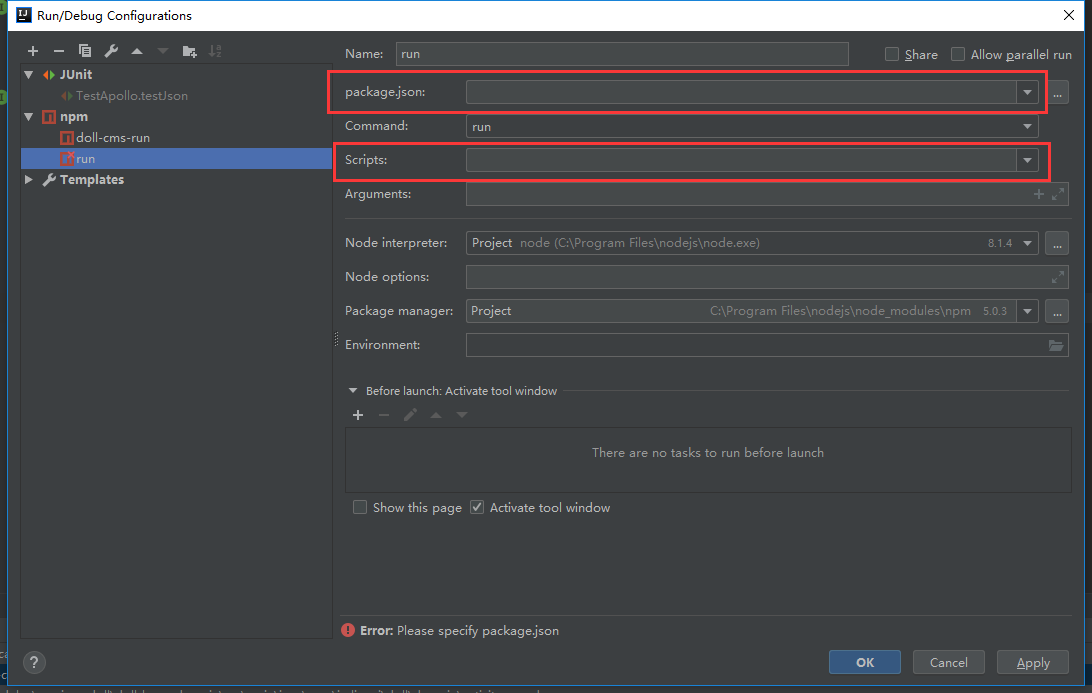Browse Package manager with ellipsis button
This screenshot has height=693, width=1092.
pos(1057,311)
